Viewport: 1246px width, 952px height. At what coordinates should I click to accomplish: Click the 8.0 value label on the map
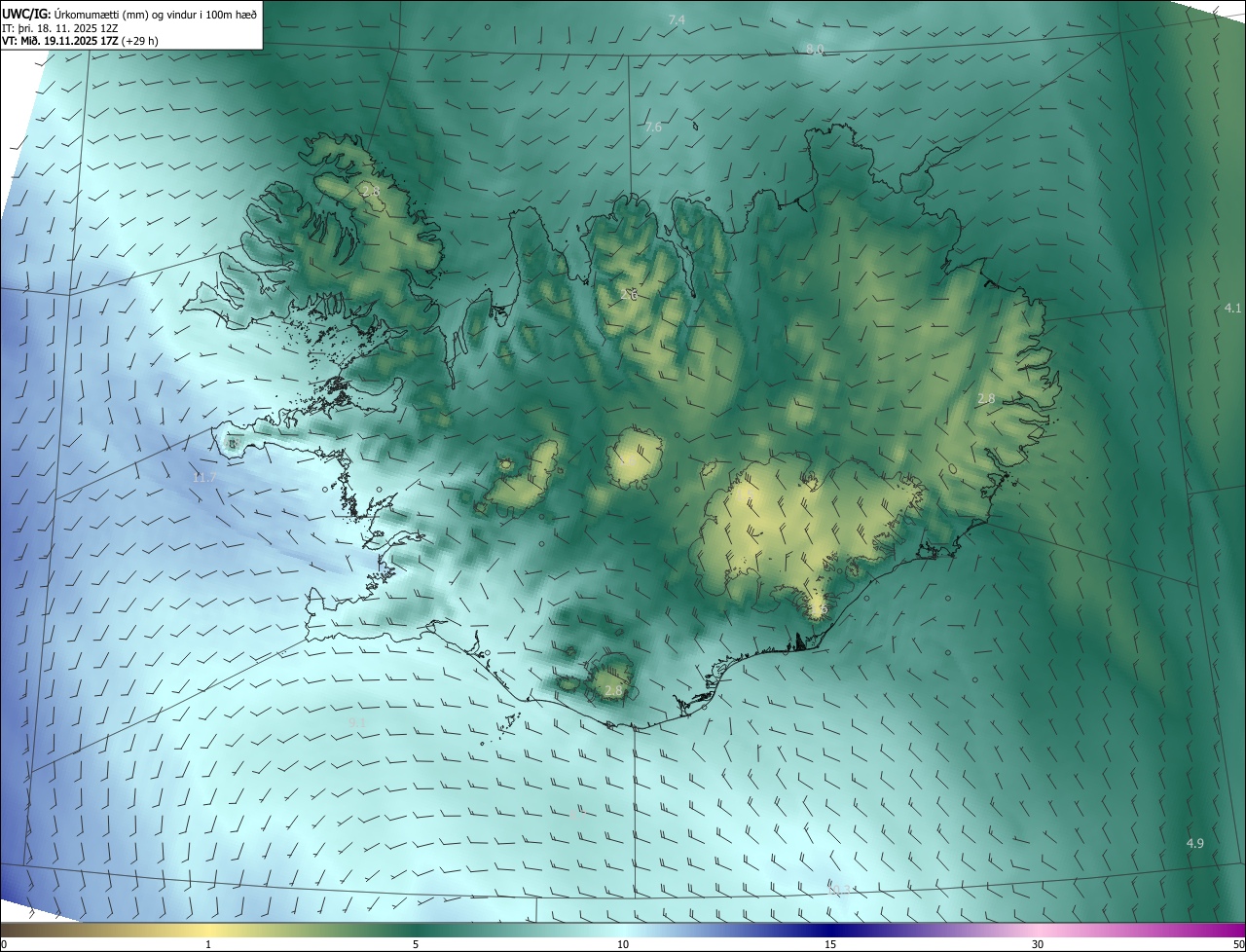click(815, 49)
